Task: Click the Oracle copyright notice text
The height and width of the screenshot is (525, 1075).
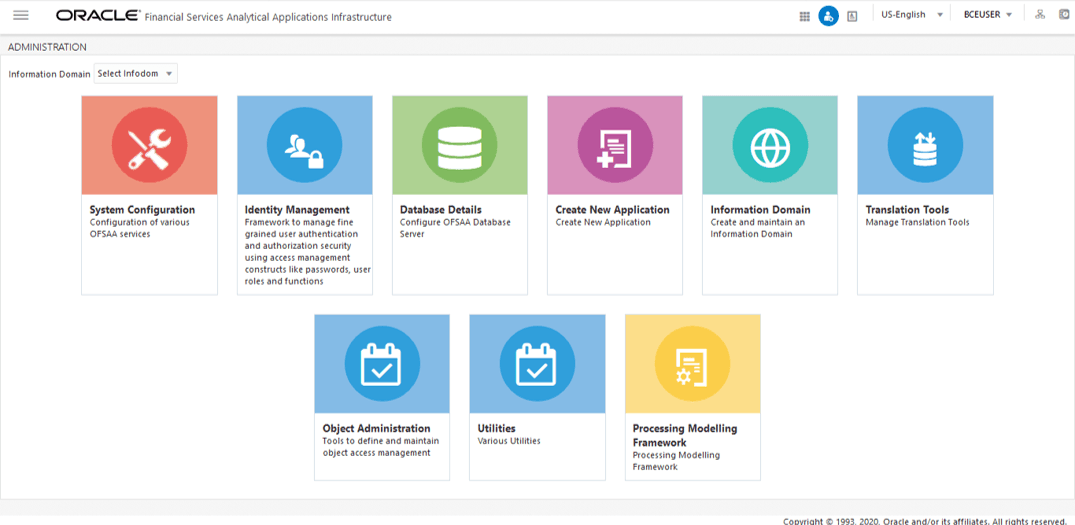Action: tap(923, 521)
